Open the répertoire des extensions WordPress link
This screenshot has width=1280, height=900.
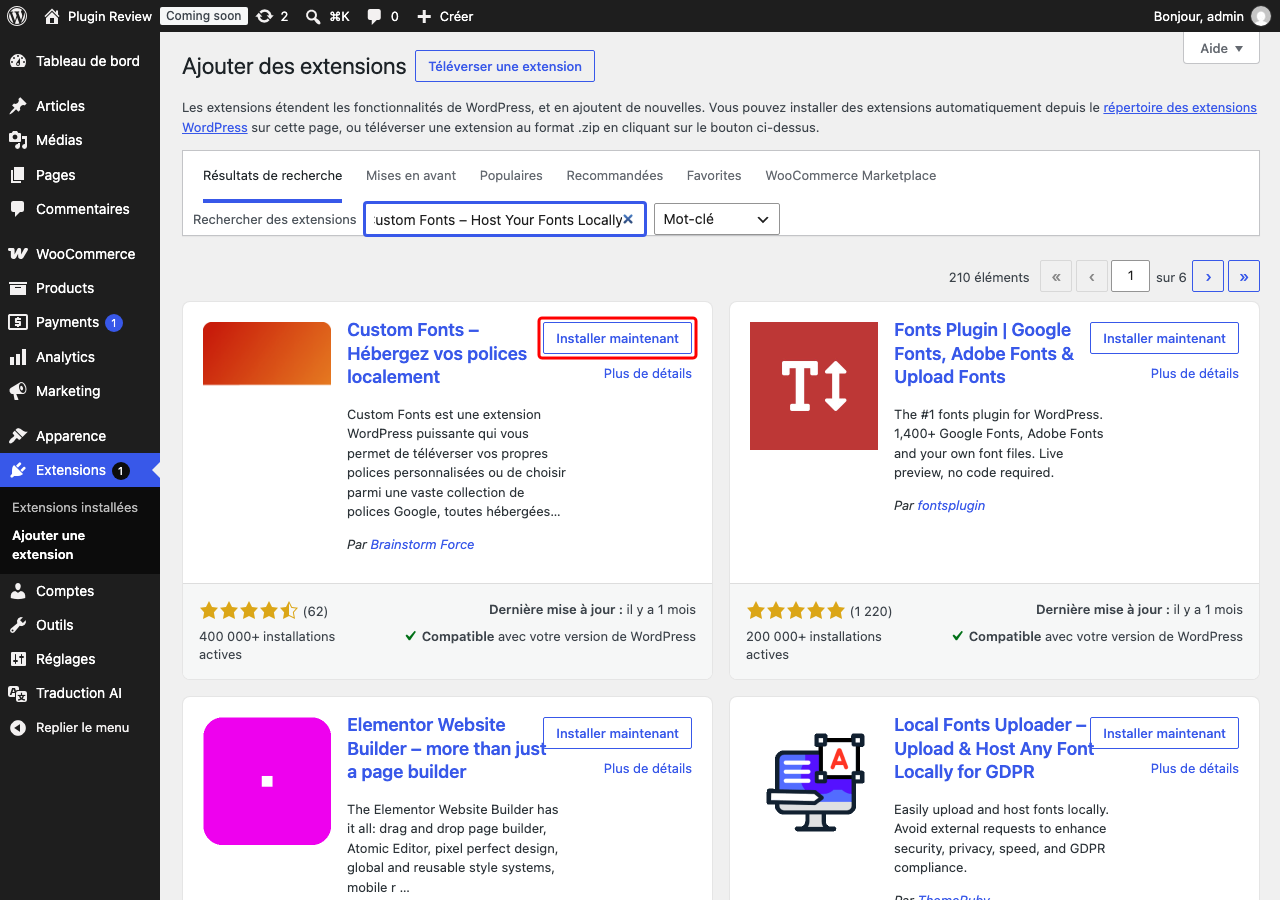point(719,117)
